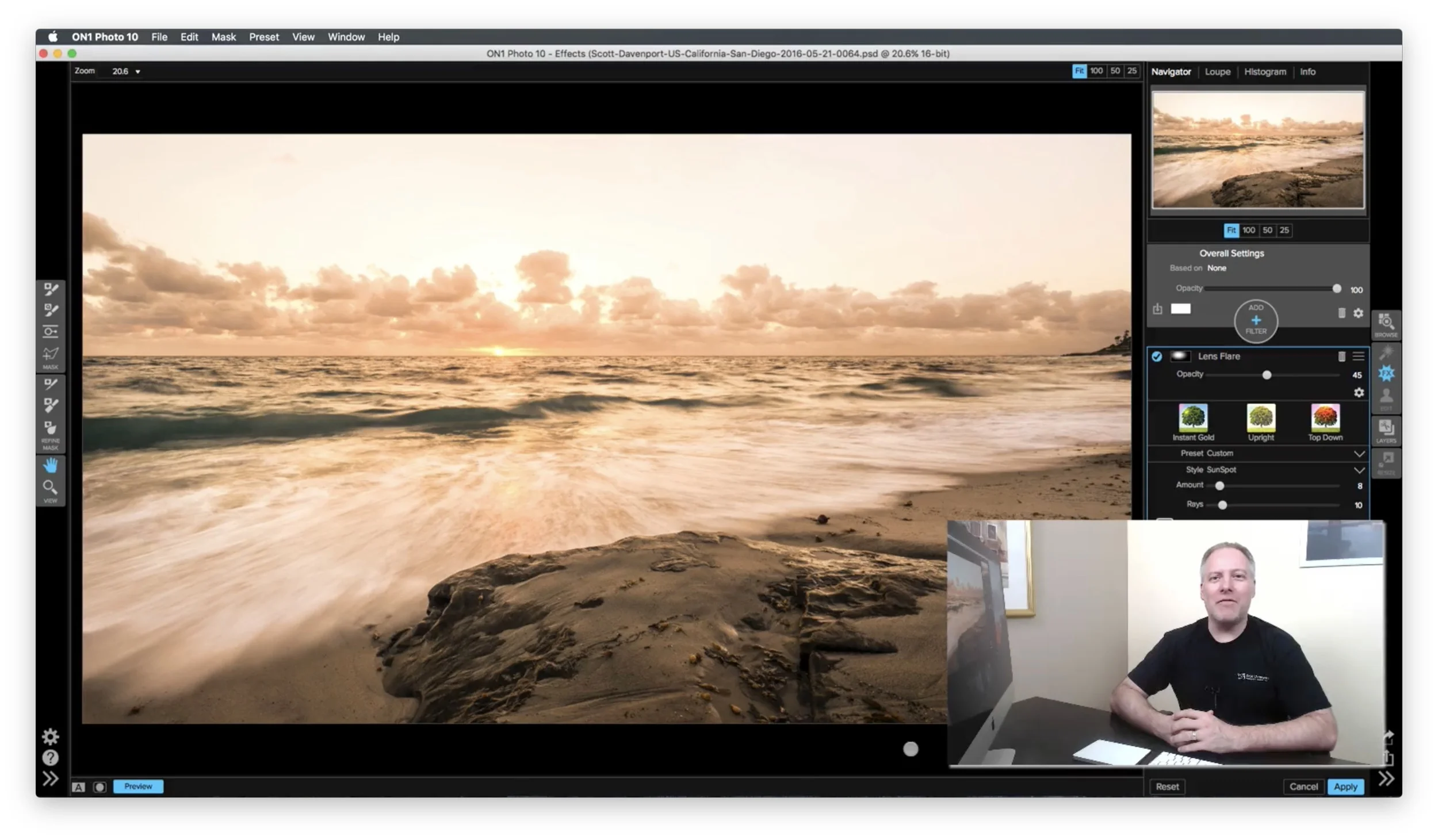
Task: Select the Hand pan tool
Action: click(51, 465)
